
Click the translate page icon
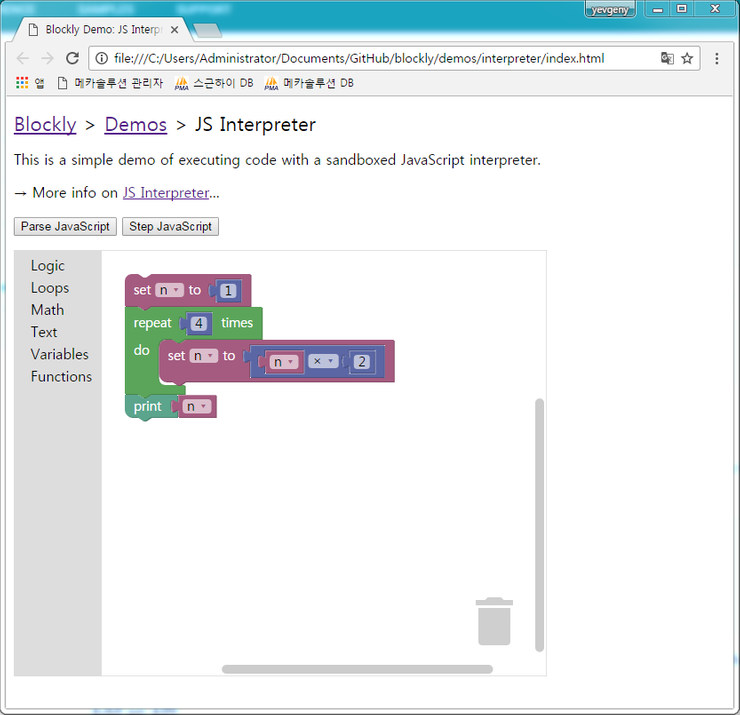pyautogui.click(x=667, y=59)
